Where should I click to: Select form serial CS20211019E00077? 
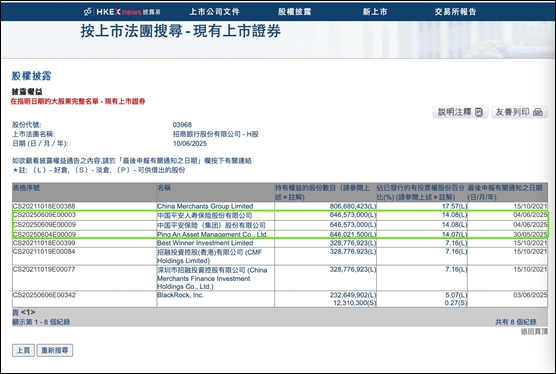(44, 269)
